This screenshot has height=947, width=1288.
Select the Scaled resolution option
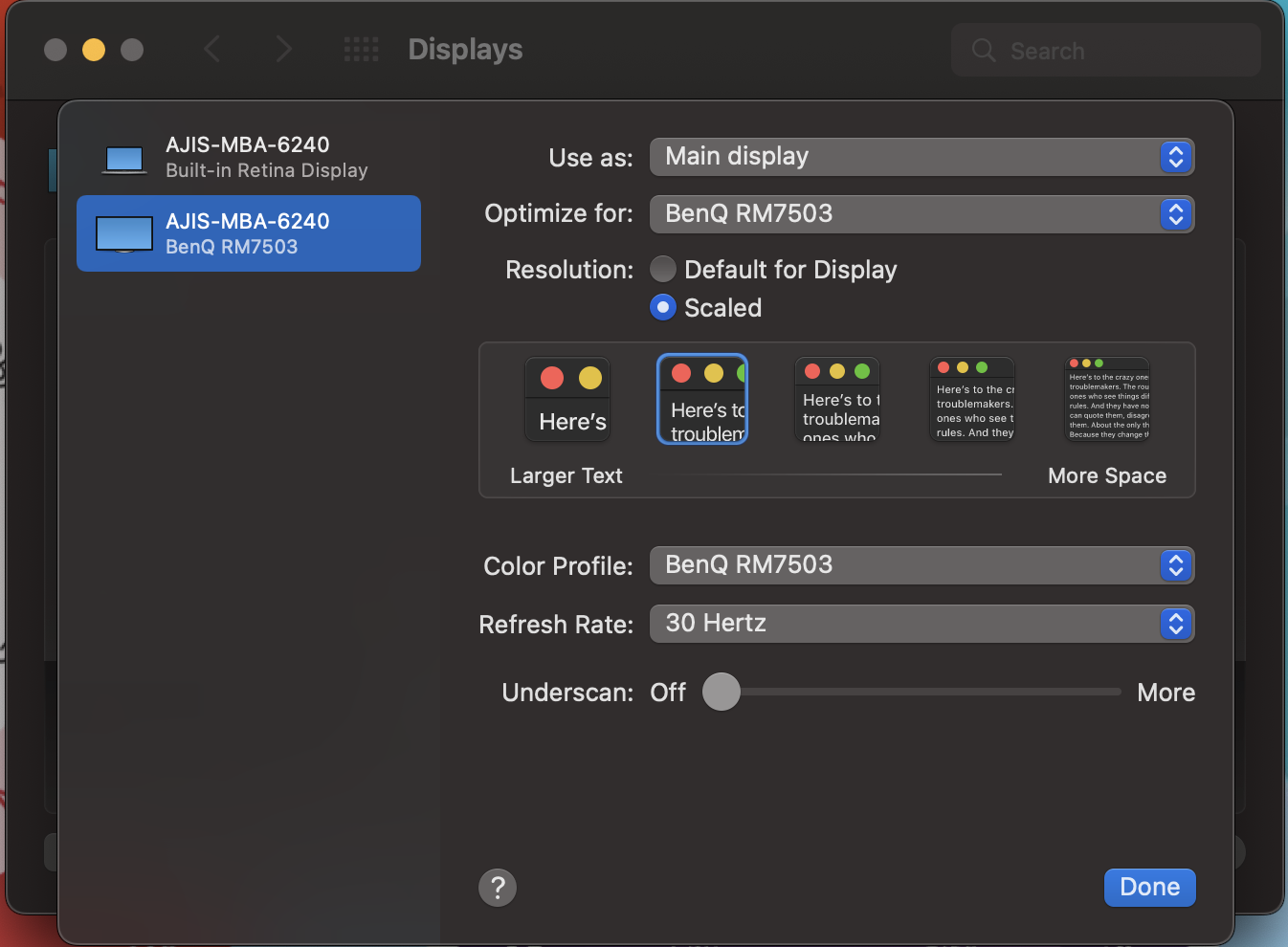click(x=663, y=308)
